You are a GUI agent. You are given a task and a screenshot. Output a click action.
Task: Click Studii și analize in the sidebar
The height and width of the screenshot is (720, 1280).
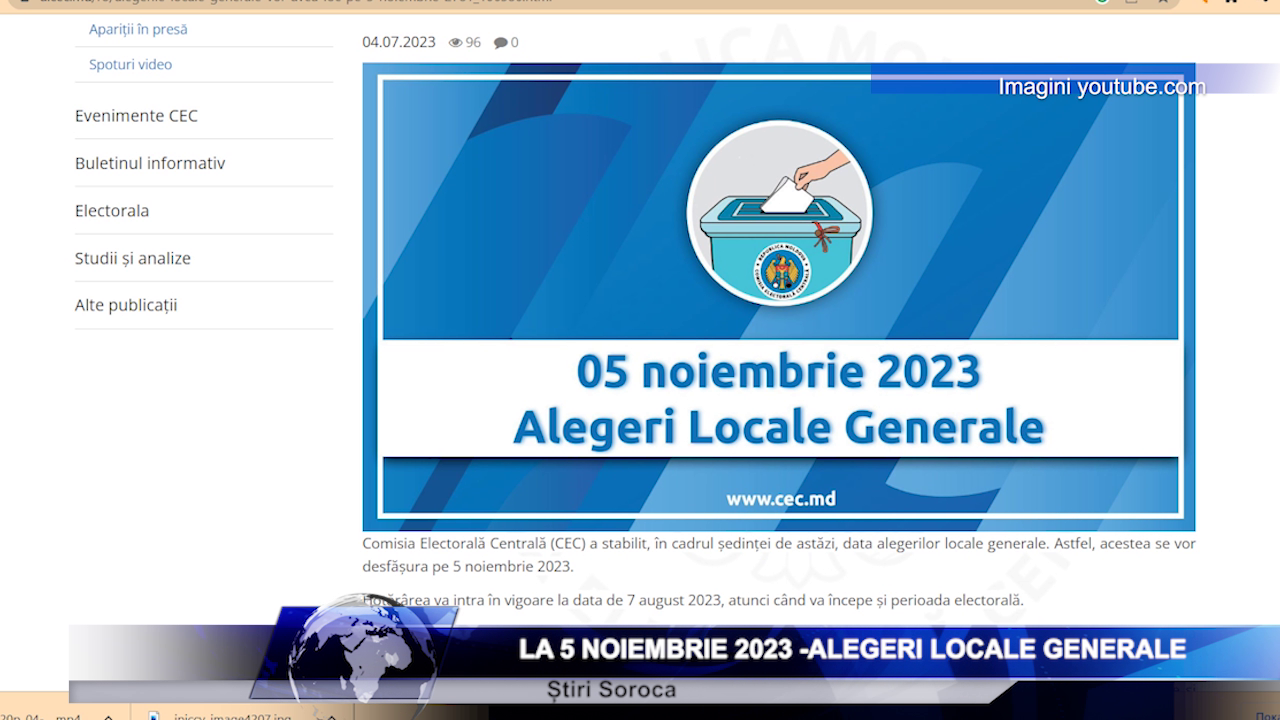132,258
